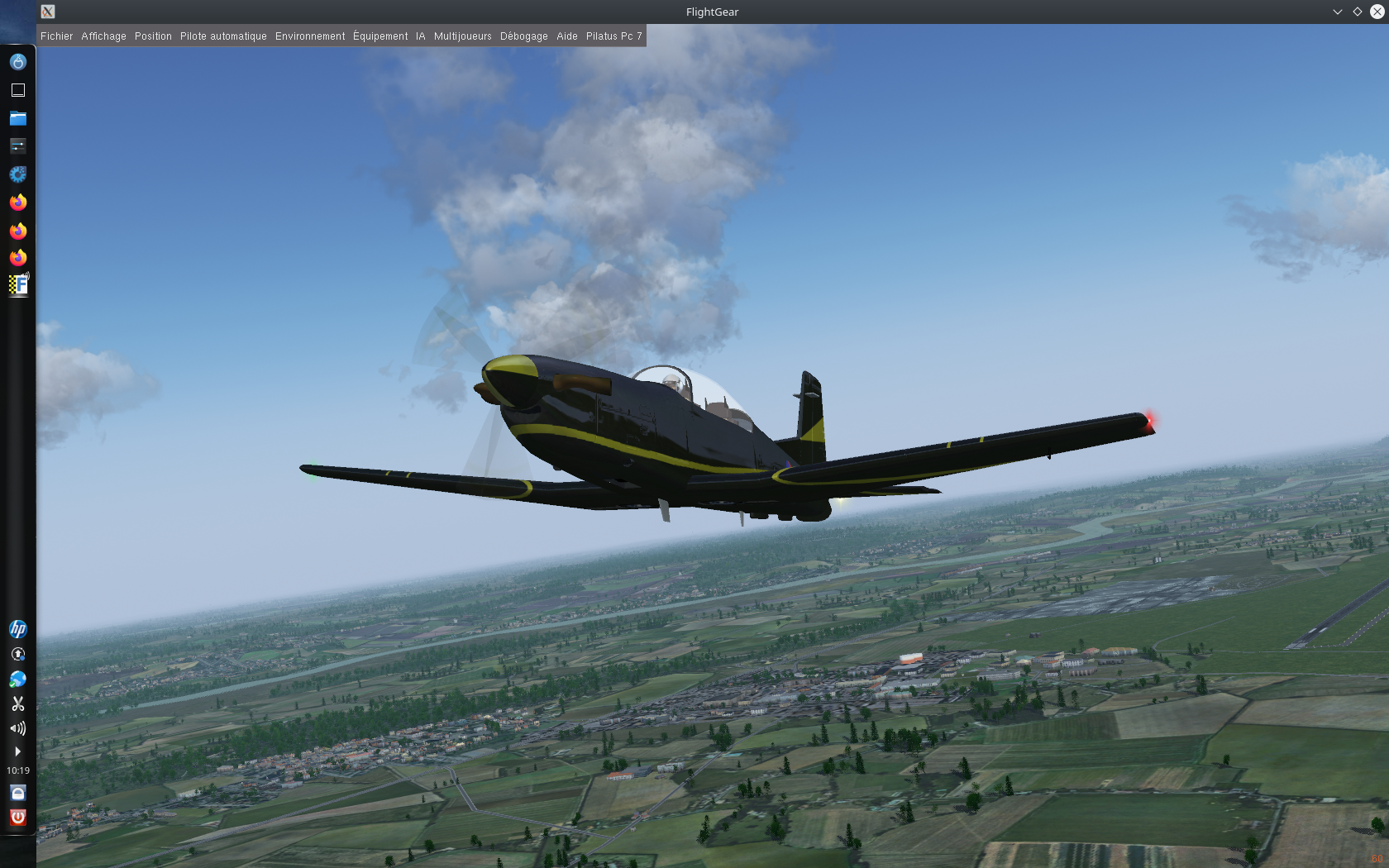Open the Aide menu
The image size is (1389, 868).
[x=567, y=36]
